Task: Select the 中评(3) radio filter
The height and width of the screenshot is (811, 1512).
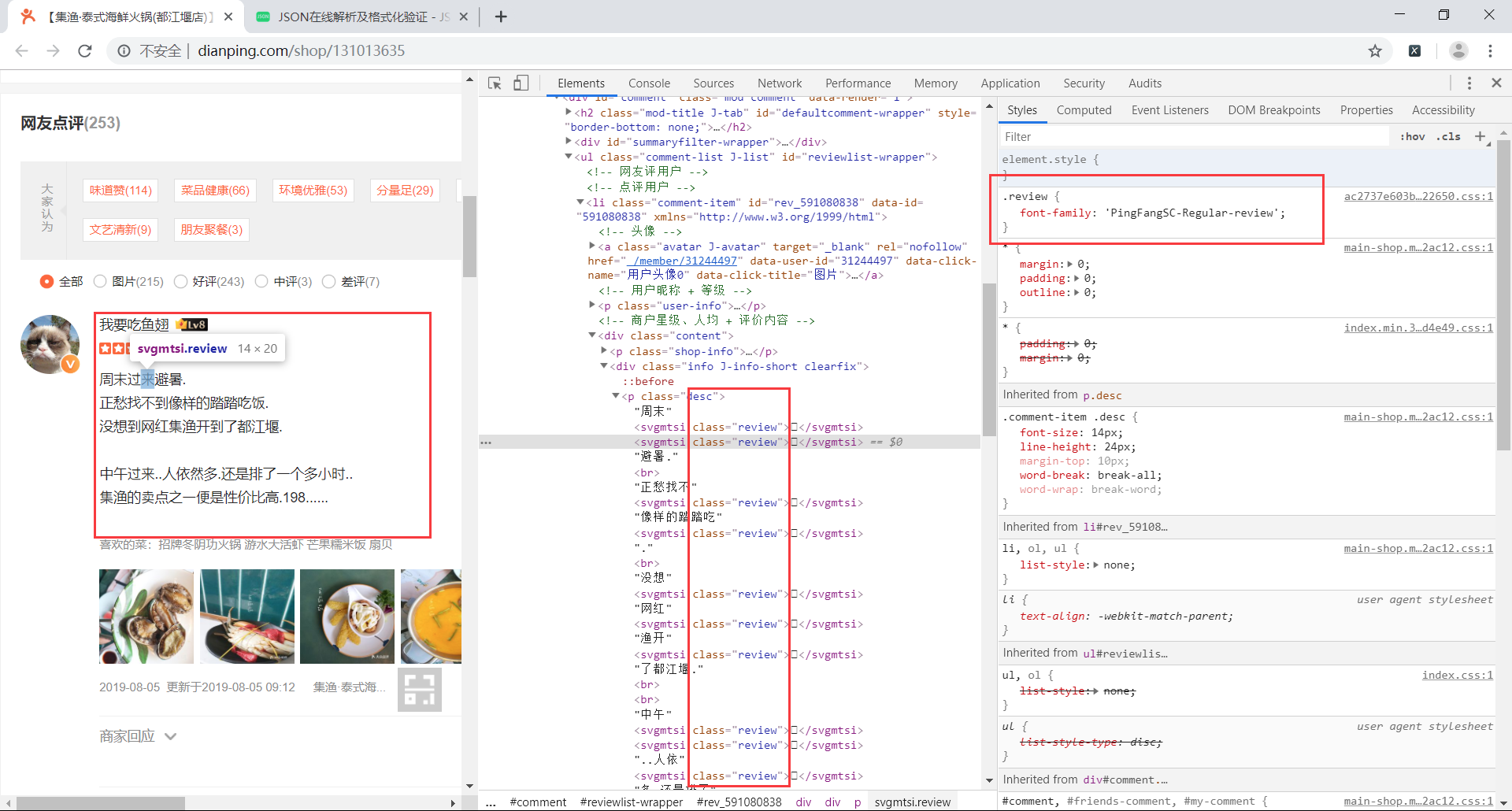Action: tap(261, 281)
